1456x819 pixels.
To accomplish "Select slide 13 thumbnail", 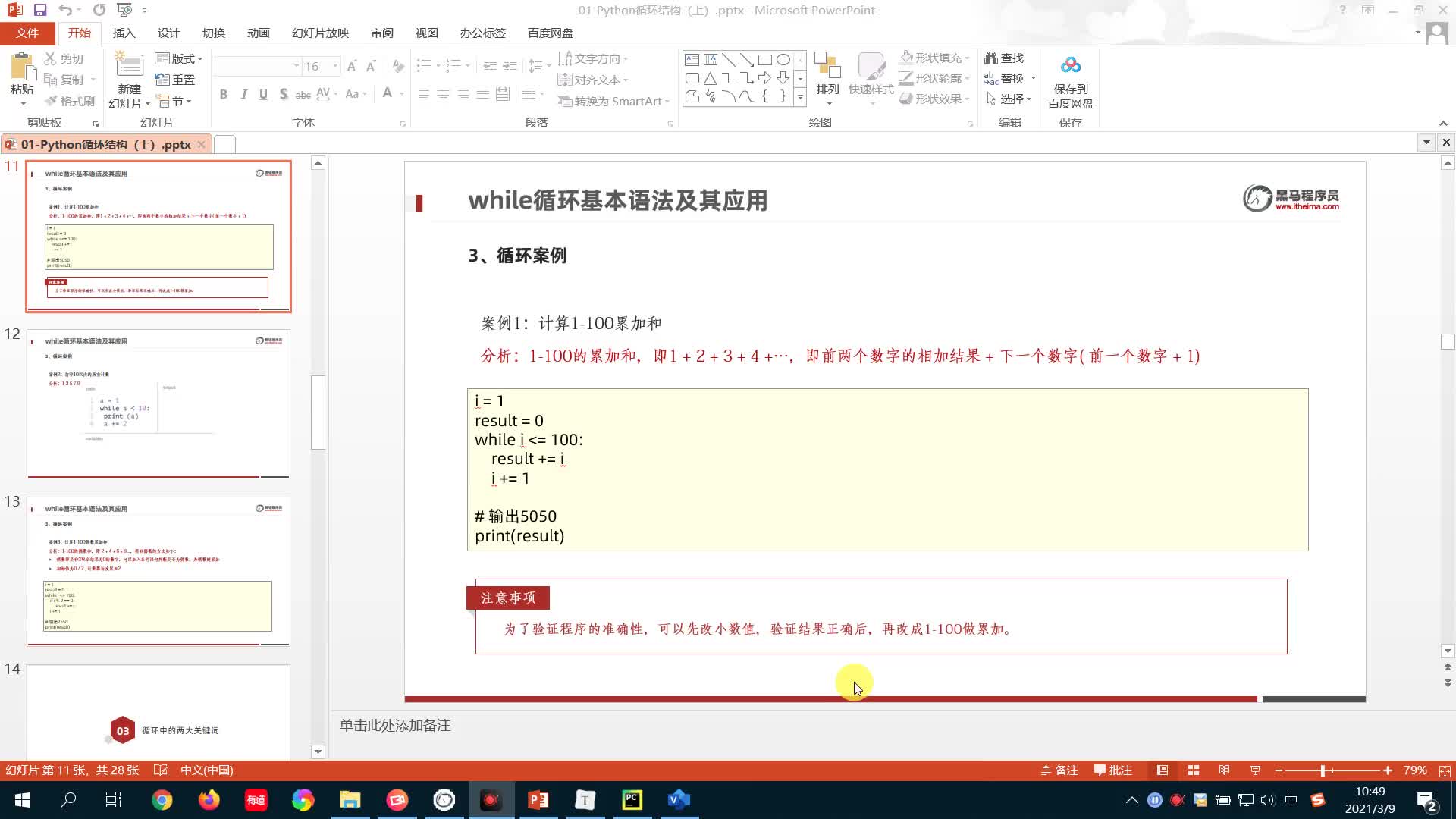I will (x=158, y=571).
